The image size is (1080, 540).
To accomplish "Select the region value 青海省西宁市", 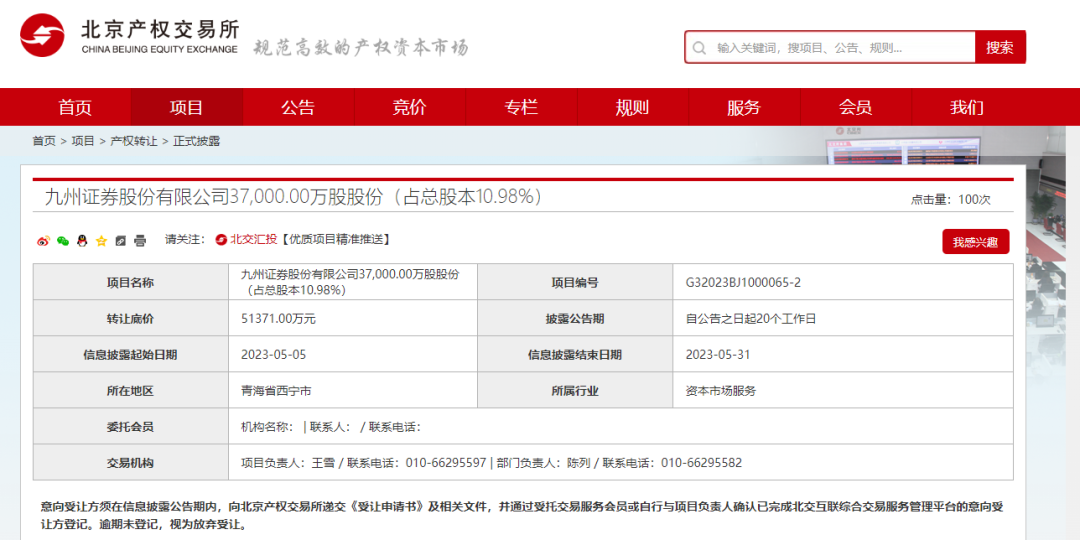I will point(276,391).
